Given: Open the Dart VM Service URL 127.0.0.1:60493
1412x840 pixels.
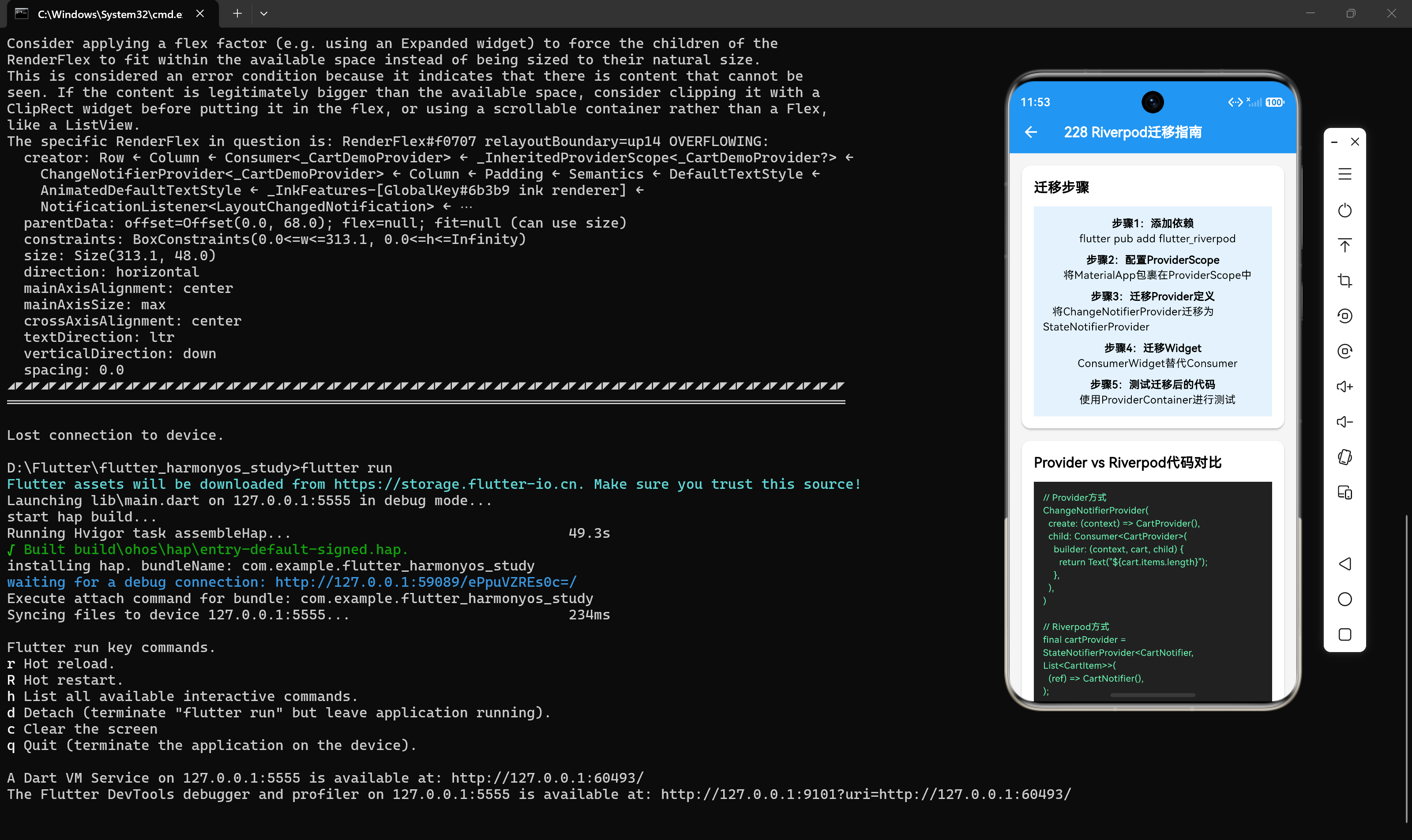Looking at the screenshot, I should click(x=548, y=778).
